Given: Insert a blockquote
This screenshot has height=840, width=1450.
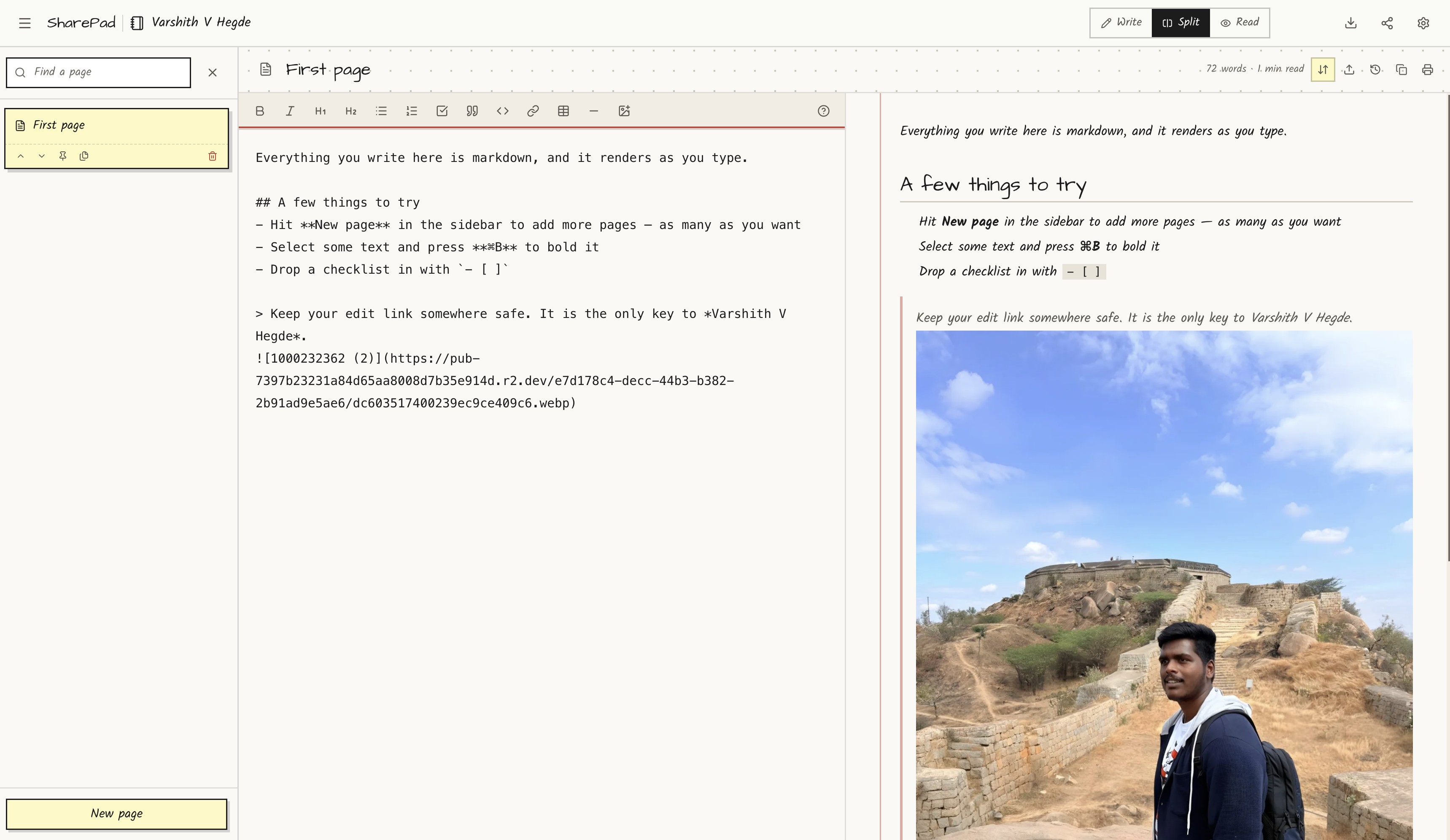Looking at the screenshot, I should [x=472, y=111].
